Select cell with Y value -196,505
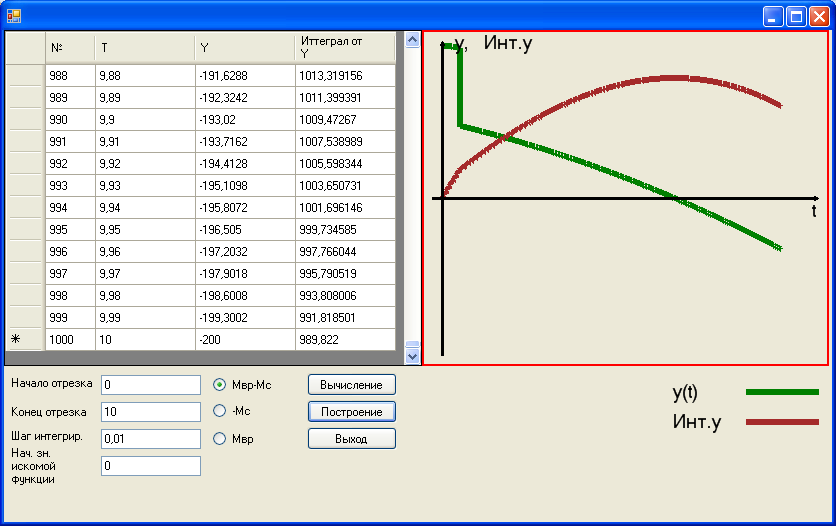This screenshot has width=836, height=526. [245, 230]
